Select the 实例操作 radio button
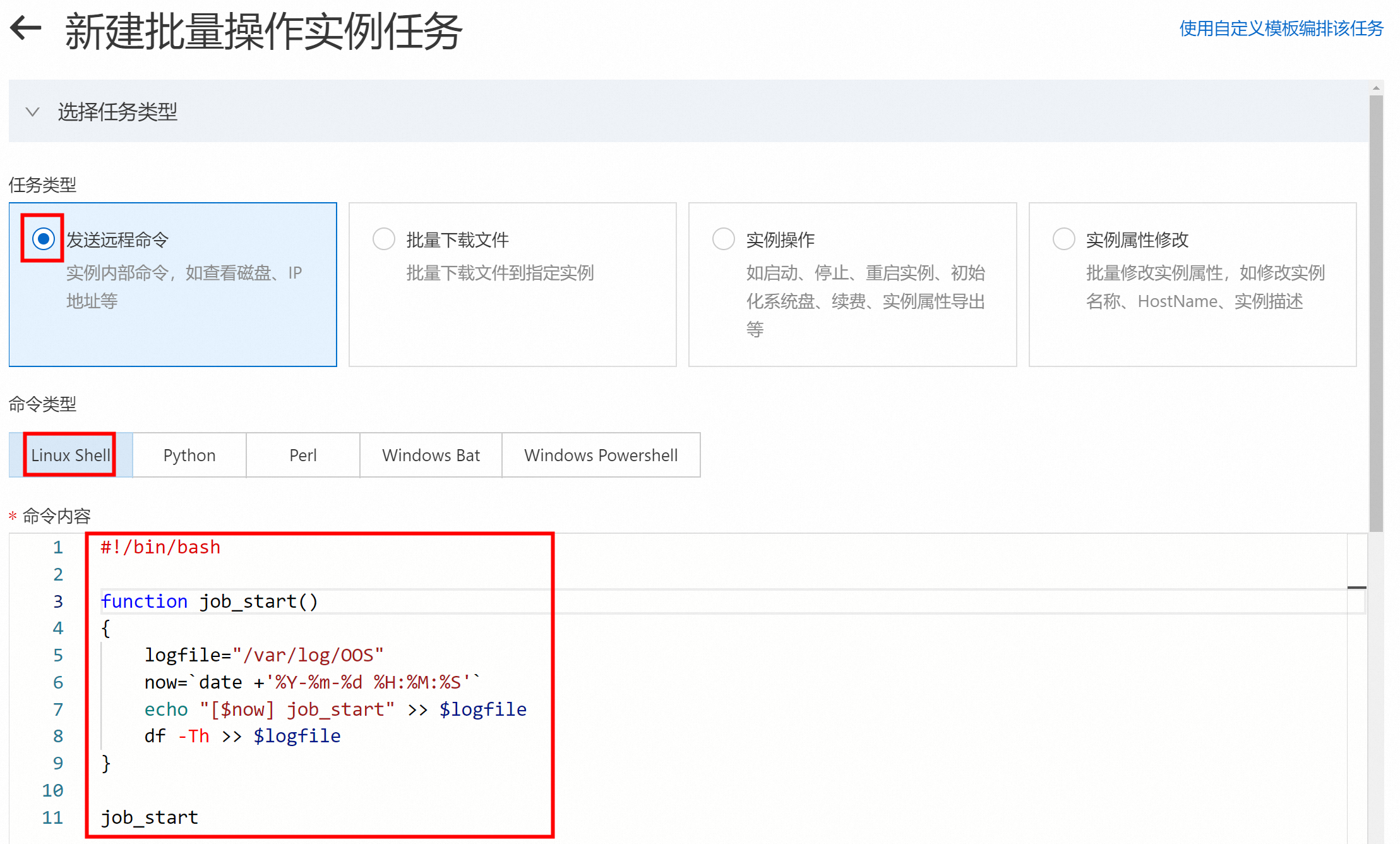 pos(723,239)
